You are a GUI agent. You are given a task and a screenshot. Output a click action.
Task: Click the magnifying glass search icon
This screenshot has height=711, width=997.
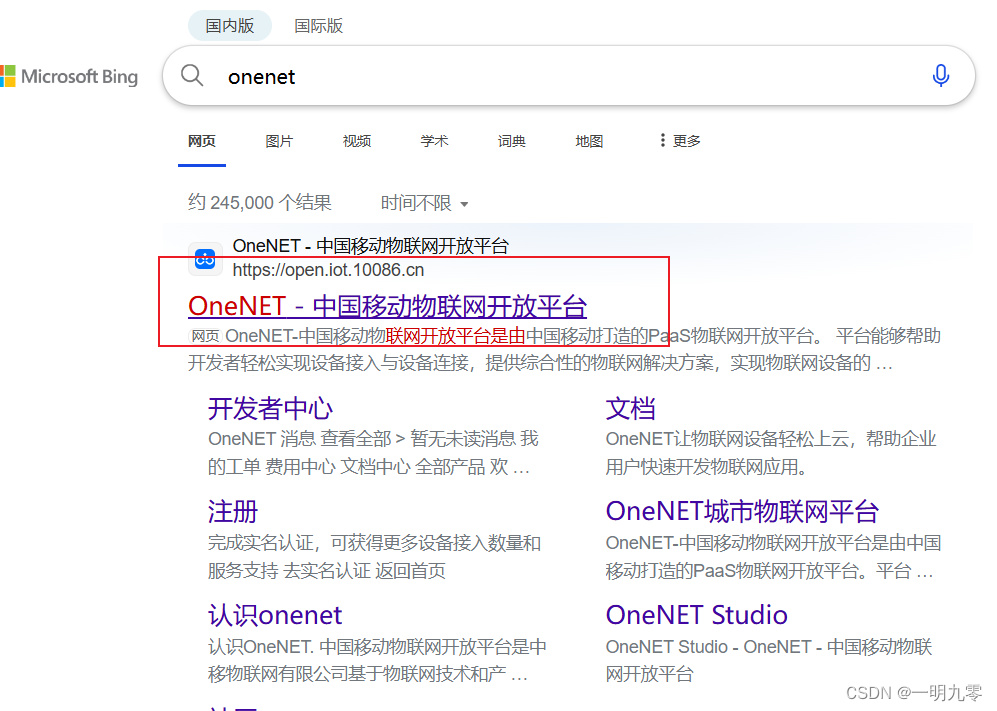coord(192,76)
